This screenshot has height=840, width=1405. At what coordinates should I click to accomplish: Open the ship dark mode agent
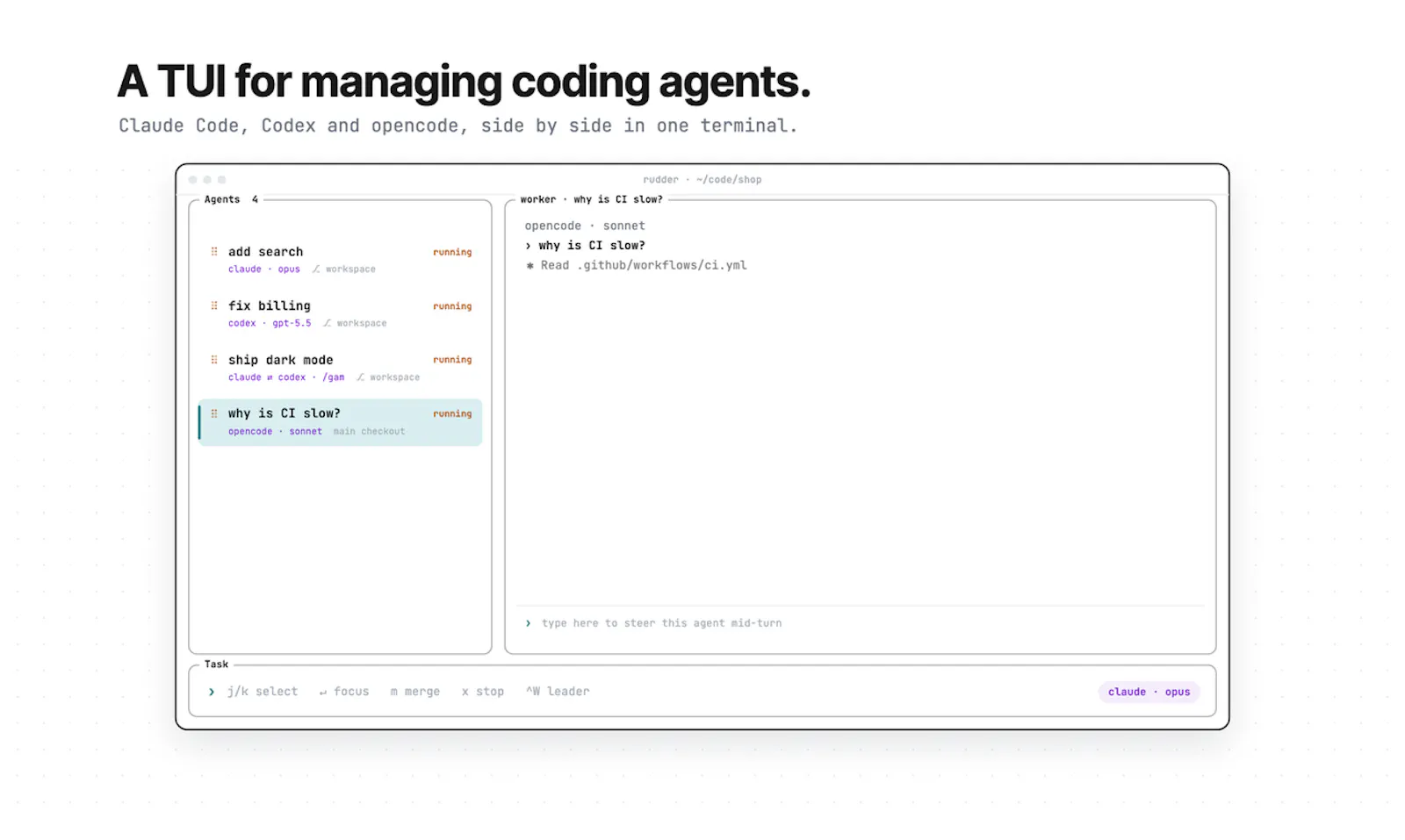click(x=341, y=368)
